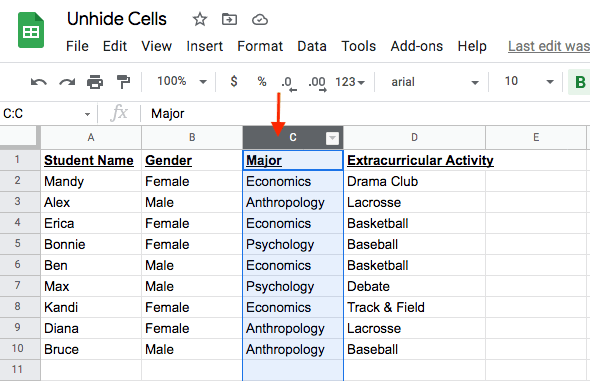Select column E header

pyautogui.click(x=536, y=138)
